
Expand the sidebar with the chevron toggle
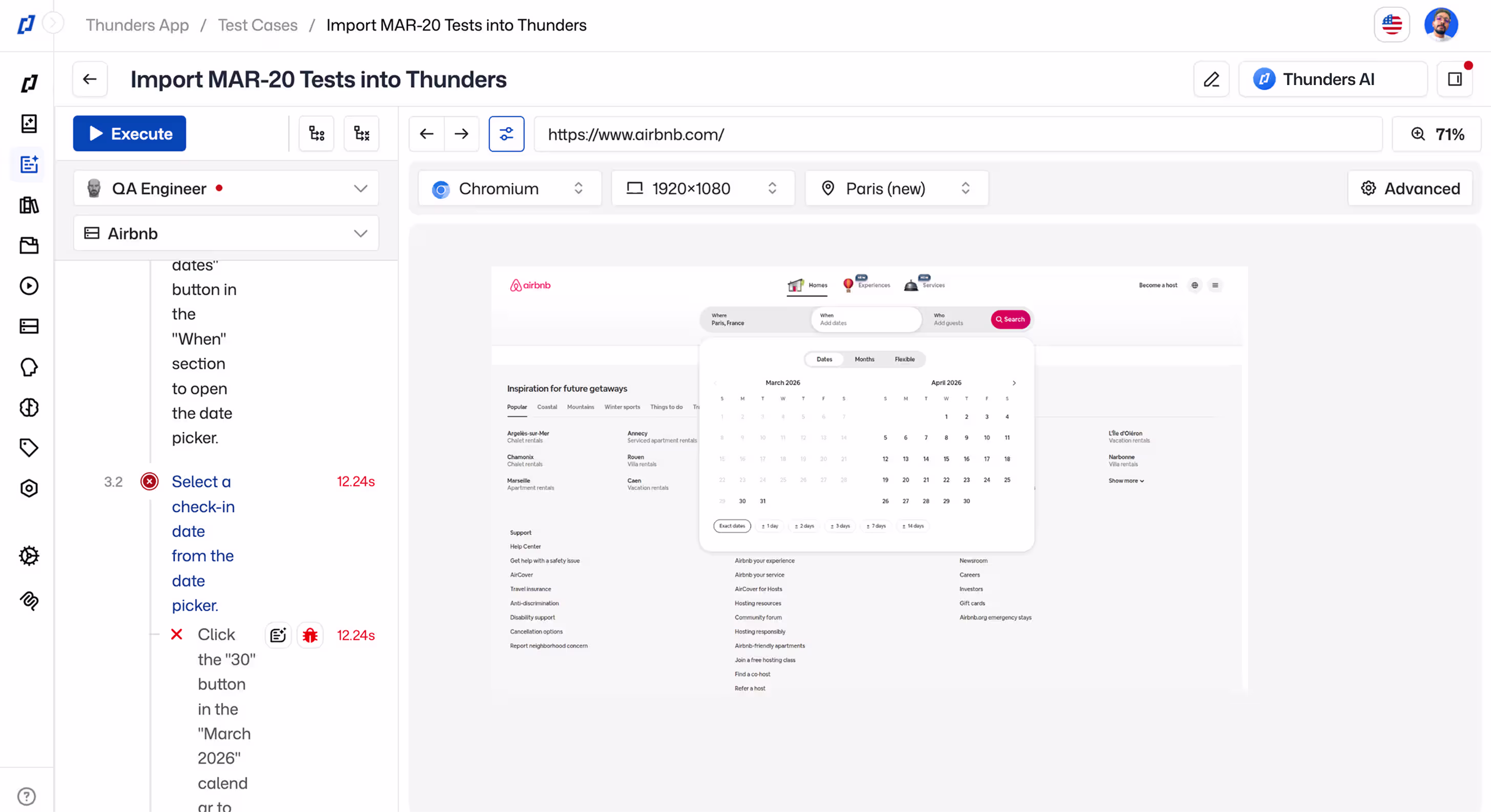click(53, 24)
